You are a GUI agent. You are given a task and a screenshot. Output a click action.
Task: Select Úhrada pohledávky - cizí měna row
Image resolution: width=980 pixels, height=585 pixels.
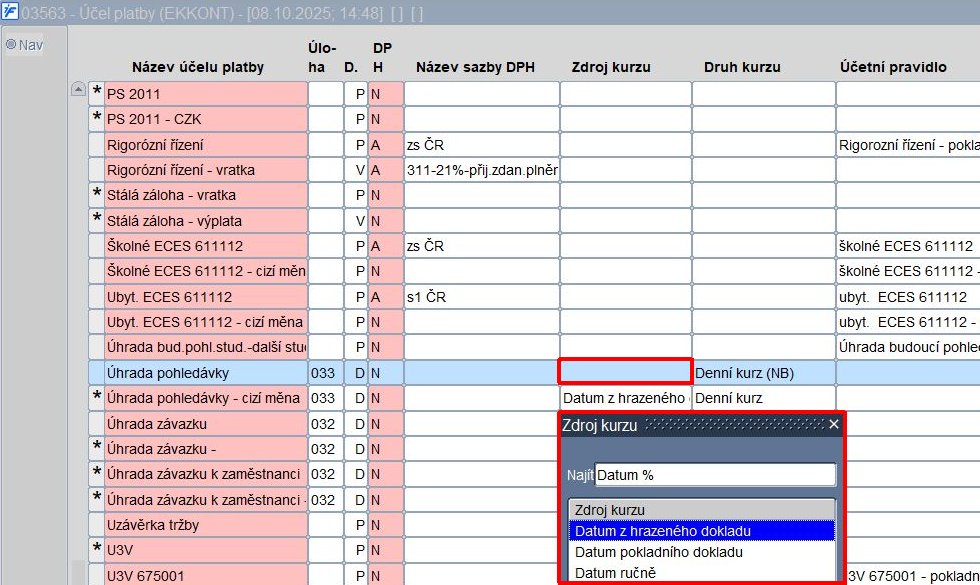(206, 398)
